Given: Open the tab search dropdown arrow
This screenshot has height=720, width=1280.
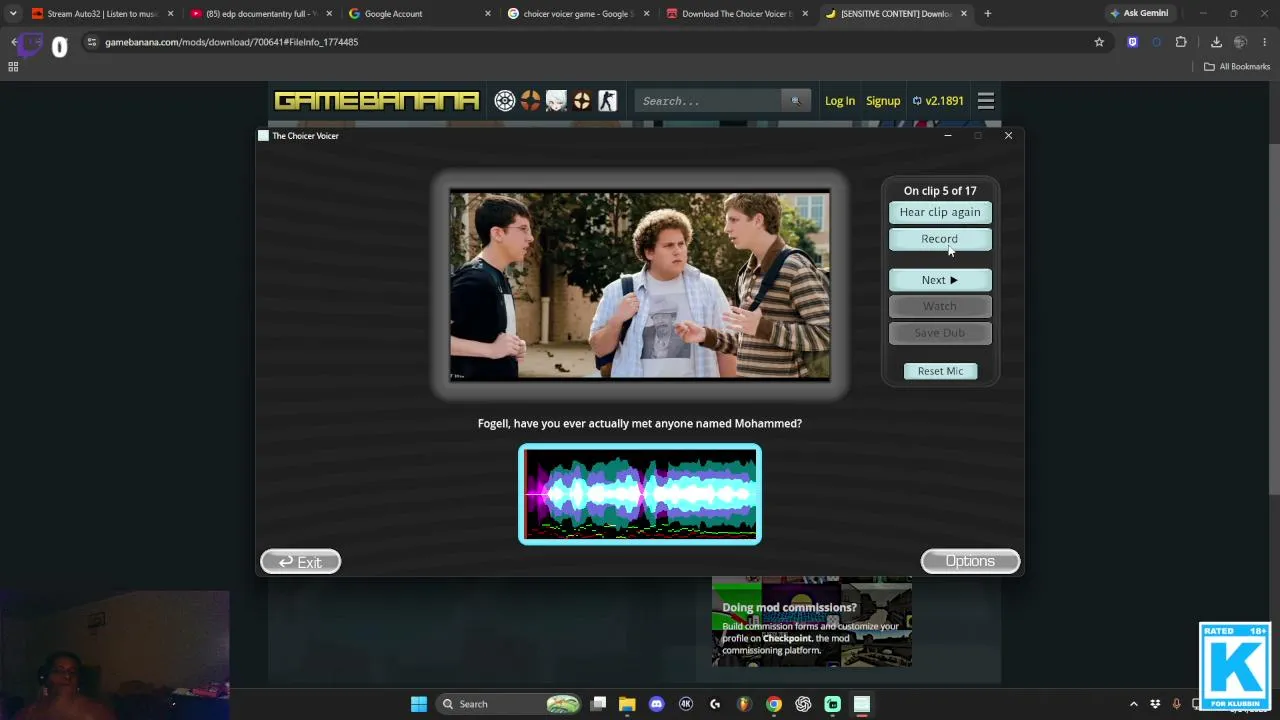Looking at the screenshot, I should 13,14.
